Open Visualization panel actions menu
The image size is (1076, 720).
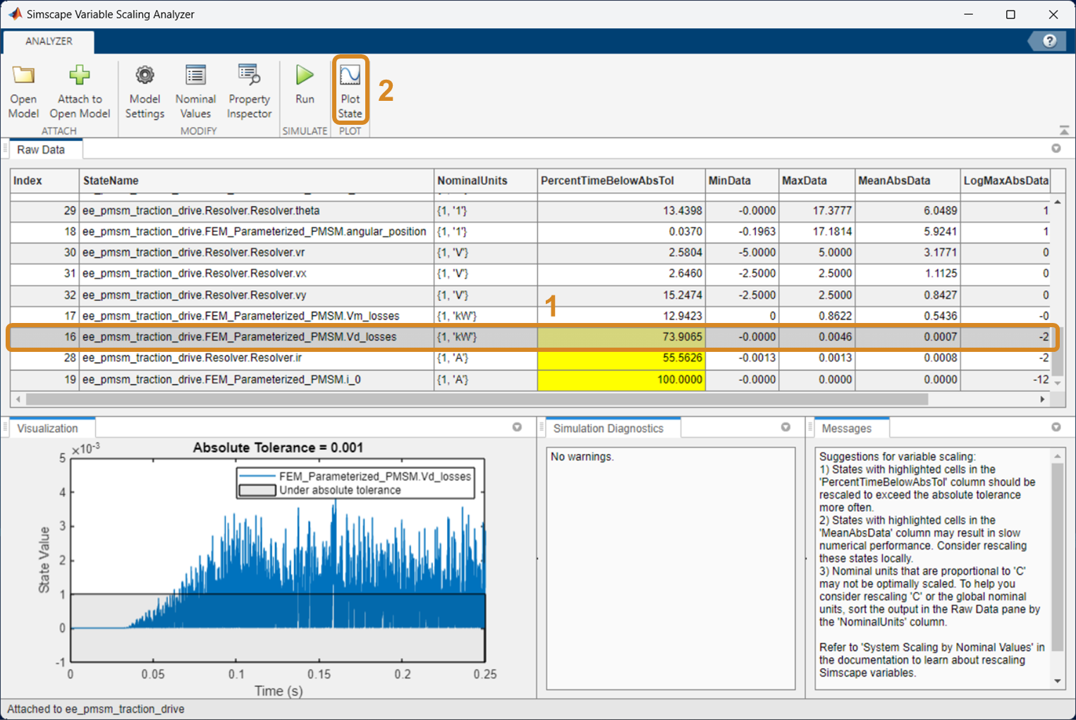click(517, 427)
